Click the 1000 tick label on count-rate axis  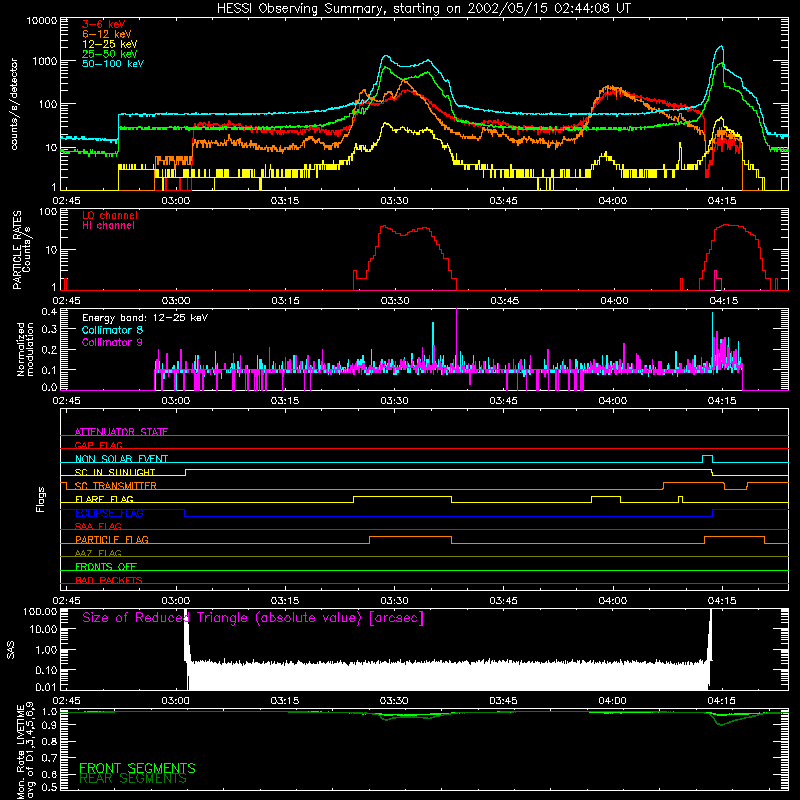coord(45,61)
